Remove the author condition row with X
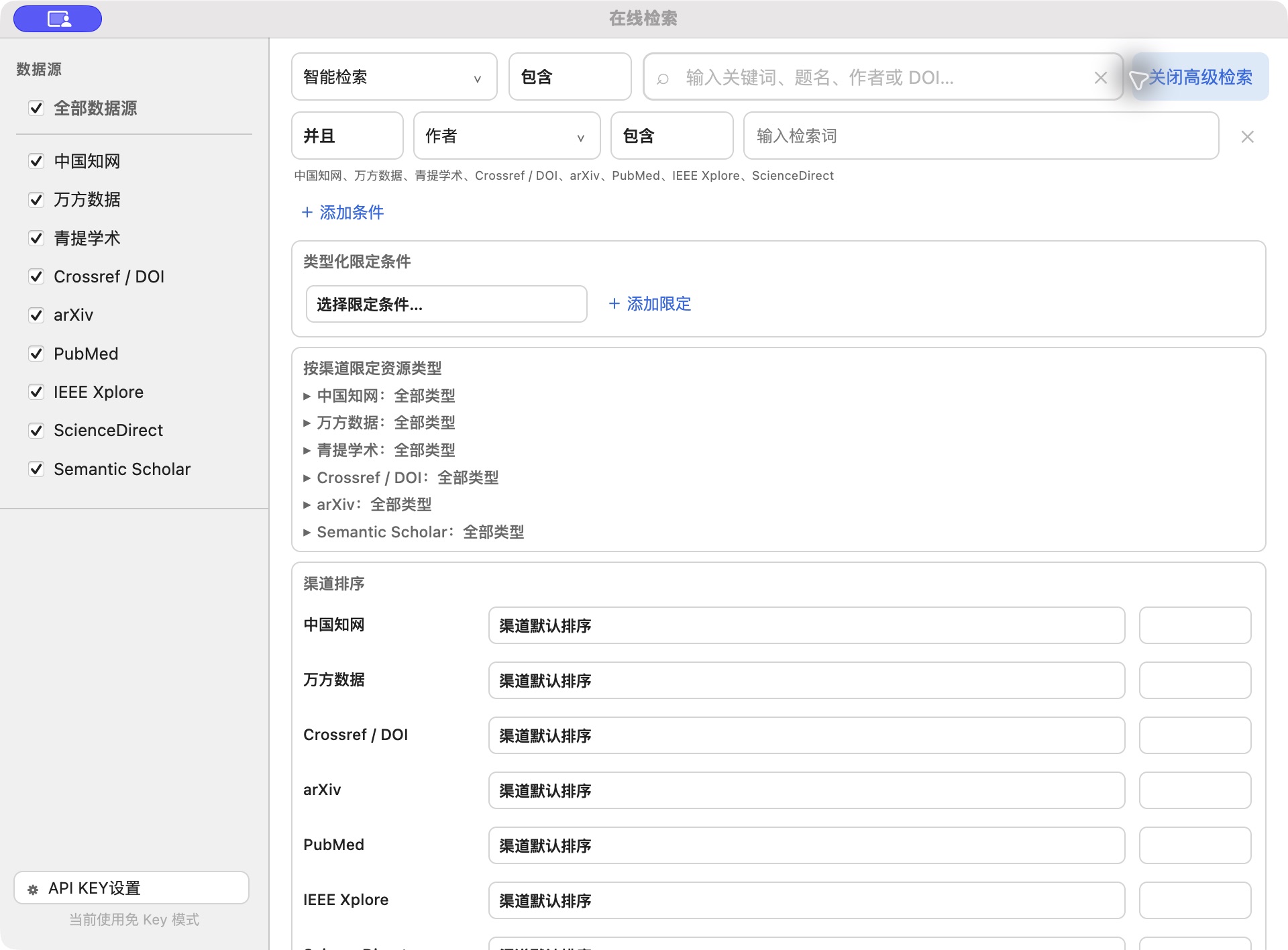Screen dimensions: 1288x950 click(x=1248, y=137)
